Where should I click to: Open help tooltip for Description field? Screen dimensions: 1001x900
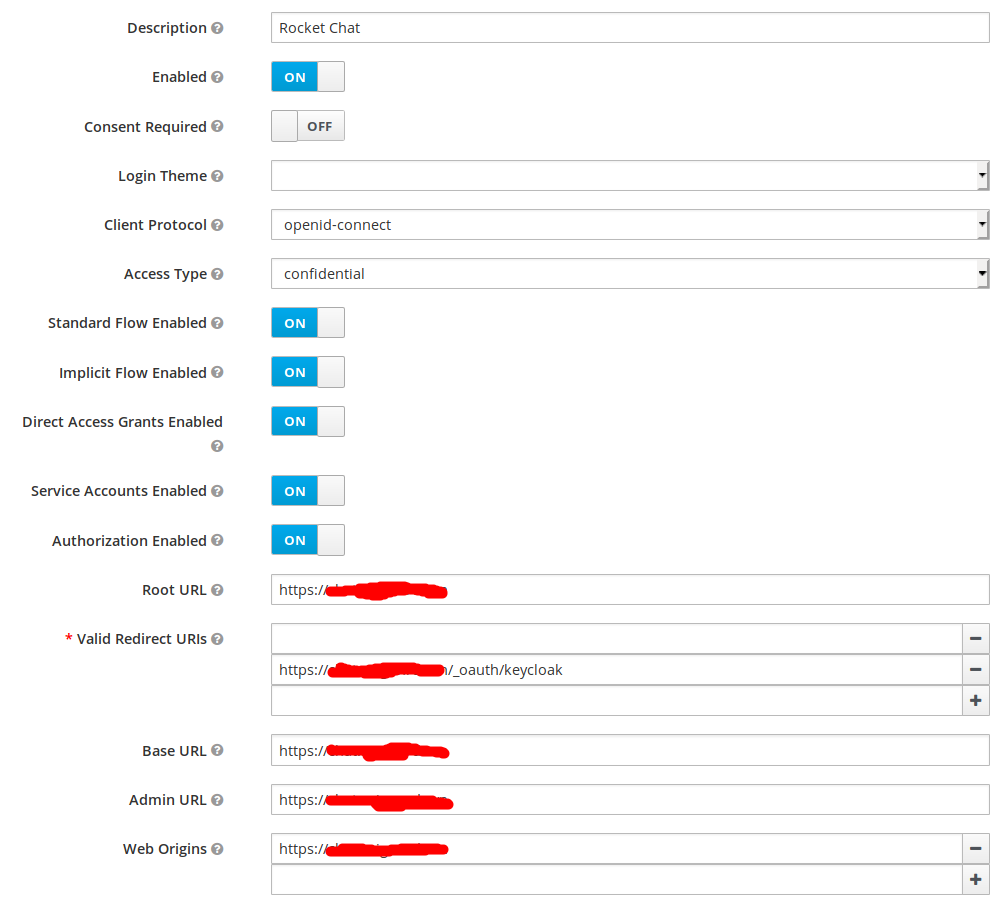coord(219,27)
